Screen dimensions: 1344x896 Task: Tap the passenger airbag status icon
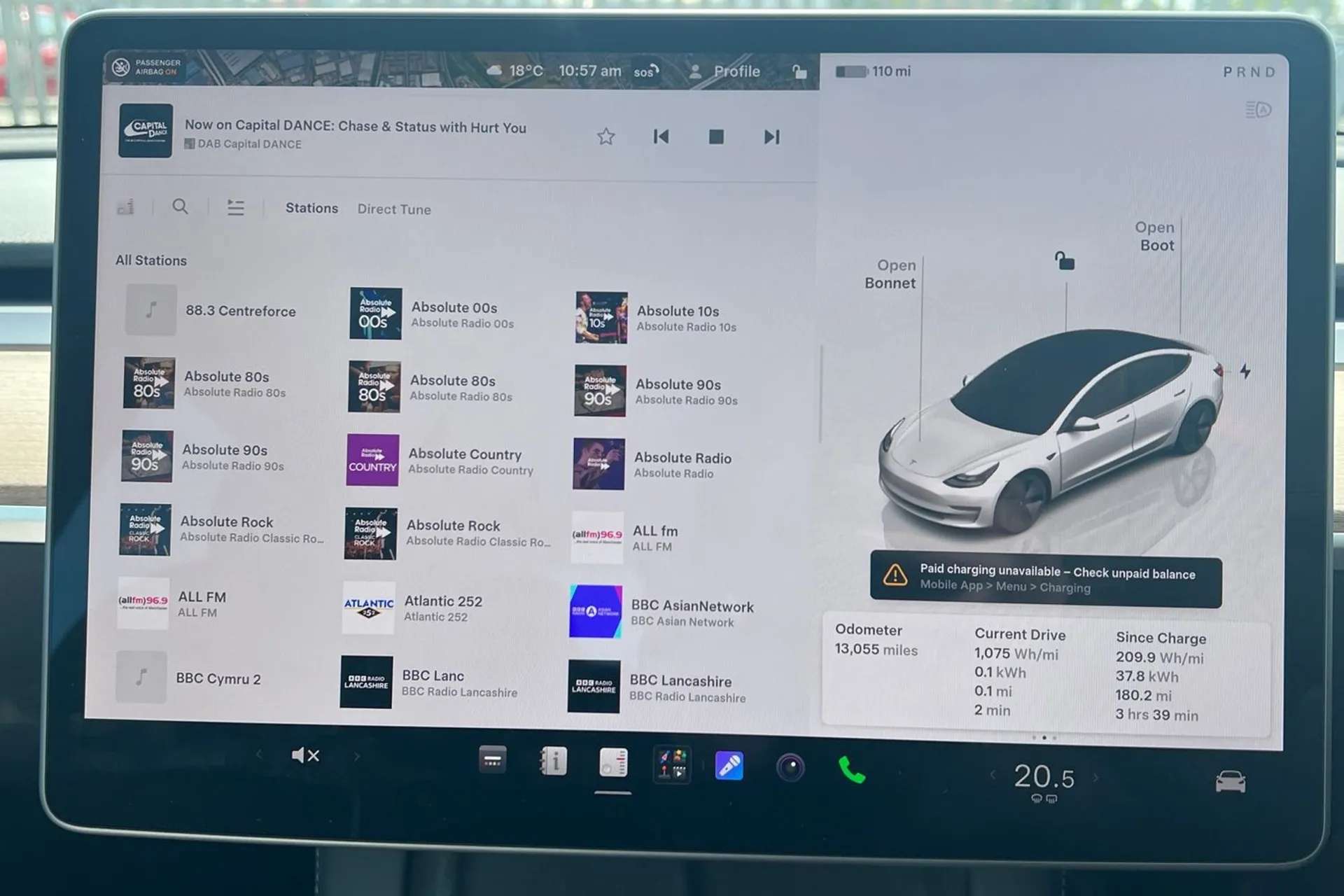[146, 67]
